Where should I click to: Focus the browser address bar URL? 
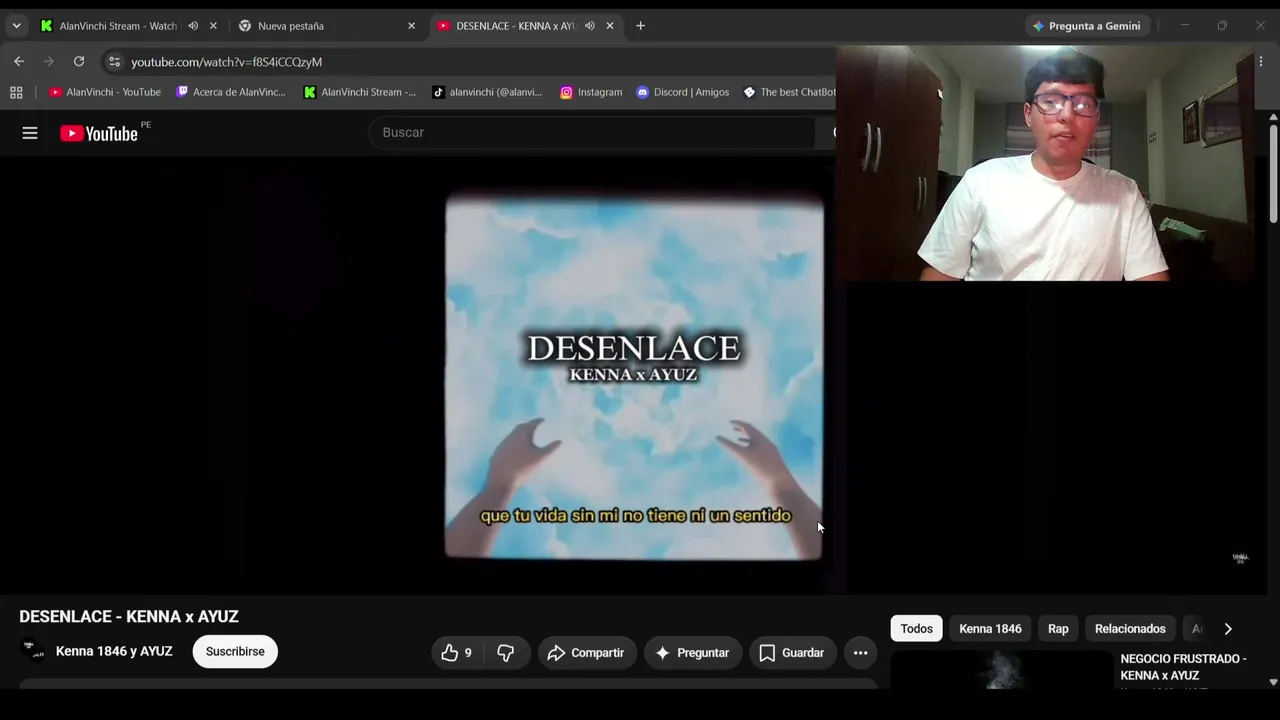coord(226,62)
